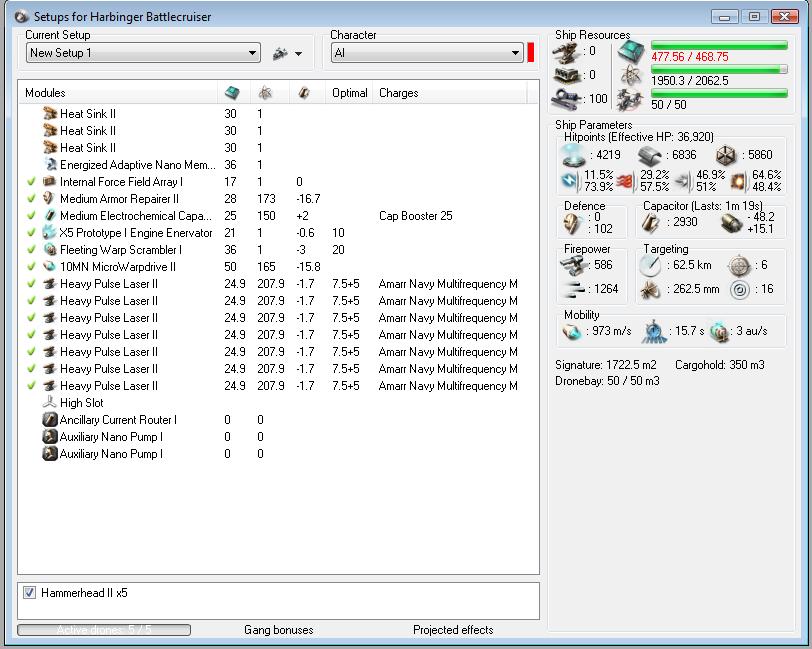The image size is (812, 649).
Task: Select the Cap Booster 25 charge entry
Action: (416, 216)
